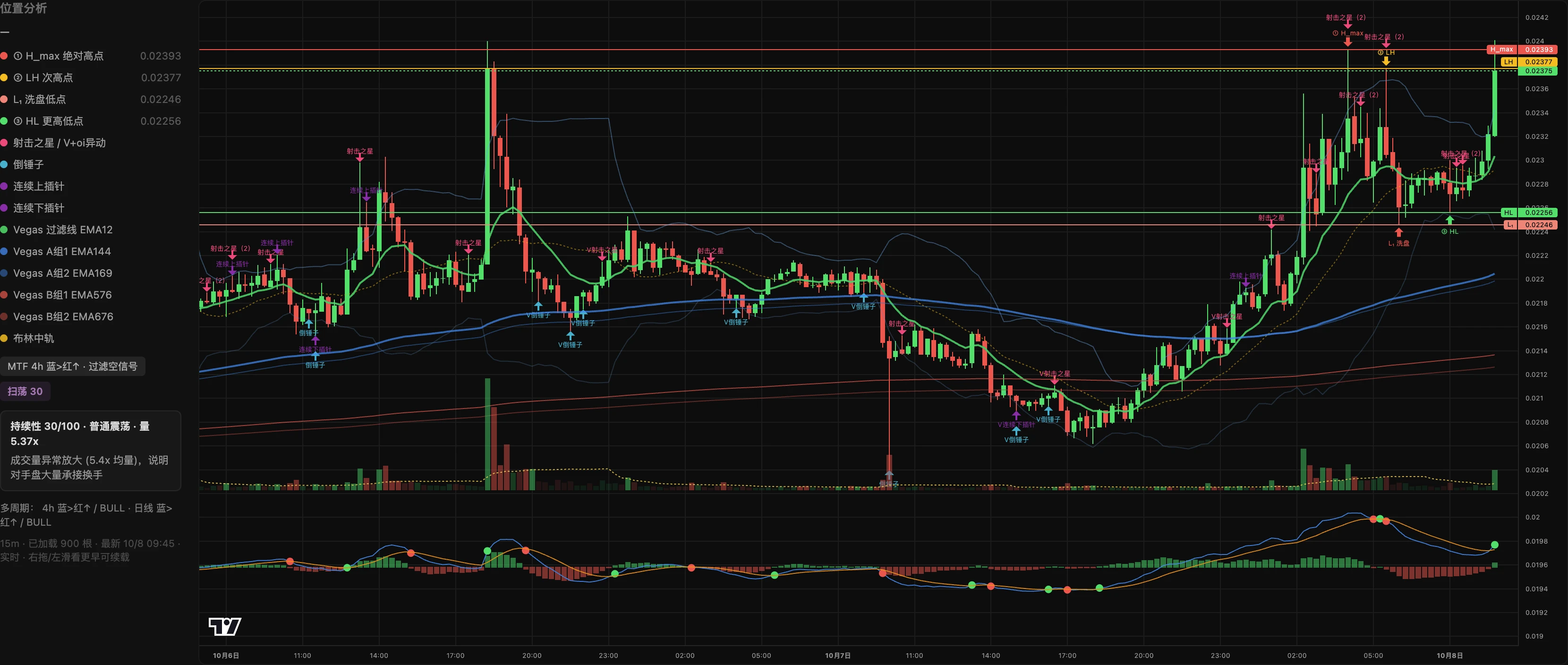Click the pink dot beside 射击之星 / V+oi异动
Screen dimensions: 1568x665
point(4,143)
